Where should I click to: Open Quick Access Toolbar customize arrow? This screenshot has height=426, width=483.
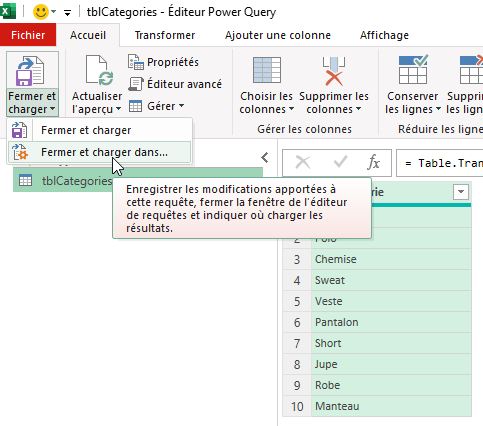pyautogui.click(x=67, y=13)
